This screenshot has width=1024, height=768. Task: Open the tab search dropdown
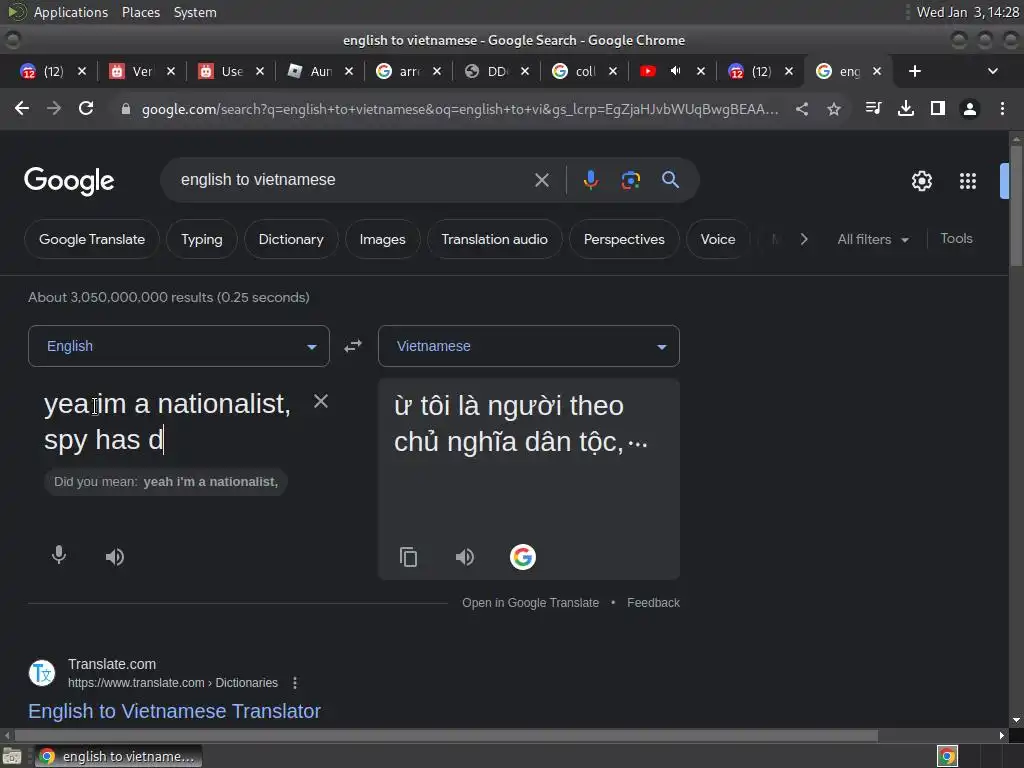993,71
